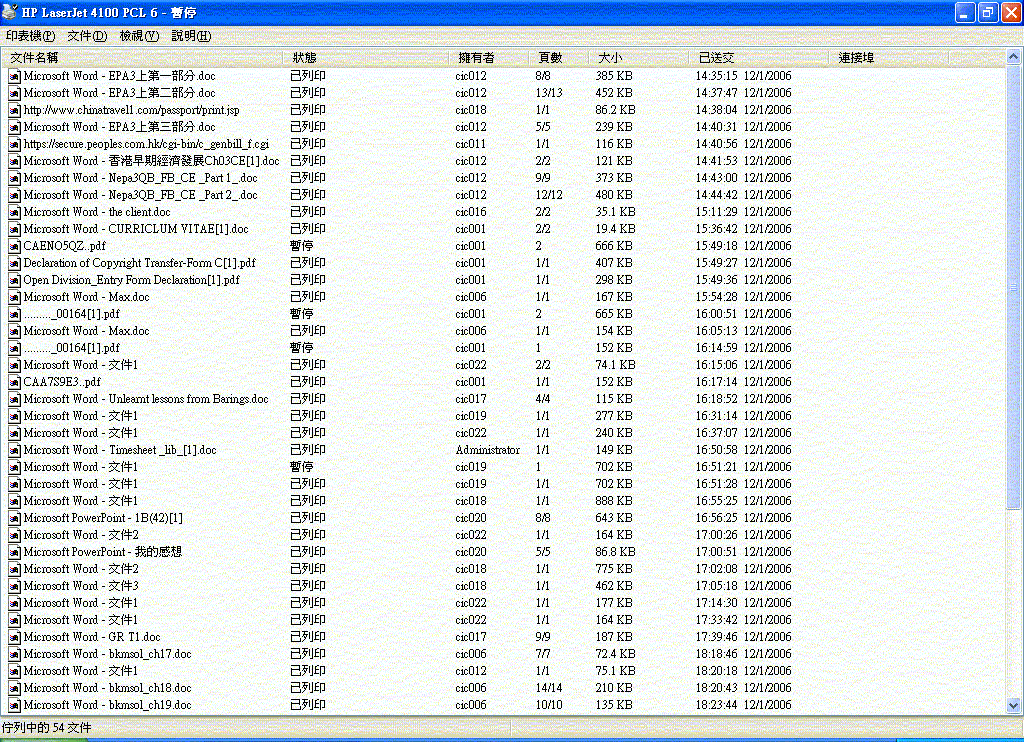Click the icon beside GR T1.doc
This screenshot has width=1024, height=742.
tap(14, 637)
